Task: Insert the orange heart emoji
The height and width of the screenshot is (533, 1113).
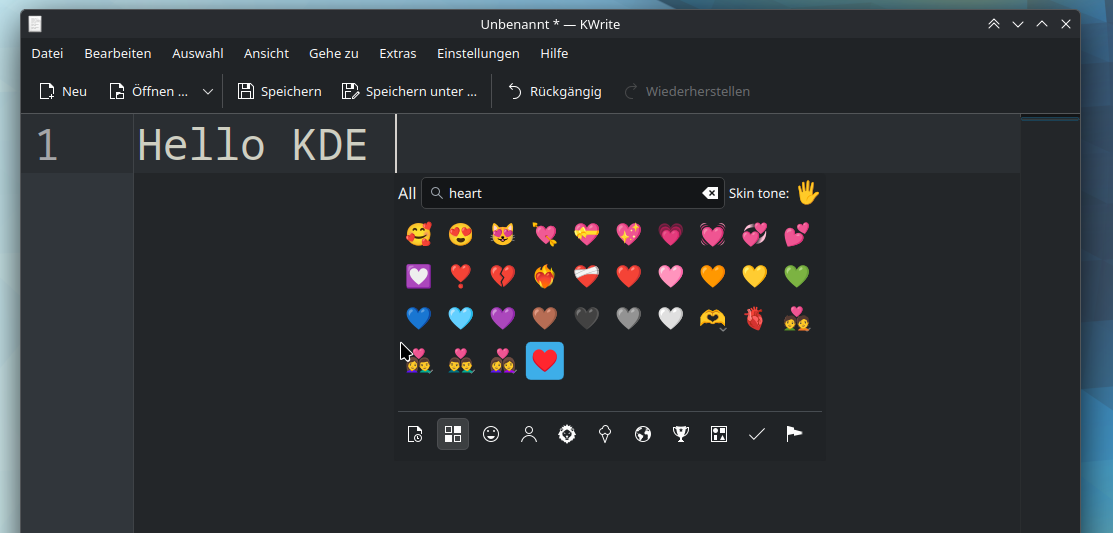Action: pyautogui.click(x=713, y=276)
